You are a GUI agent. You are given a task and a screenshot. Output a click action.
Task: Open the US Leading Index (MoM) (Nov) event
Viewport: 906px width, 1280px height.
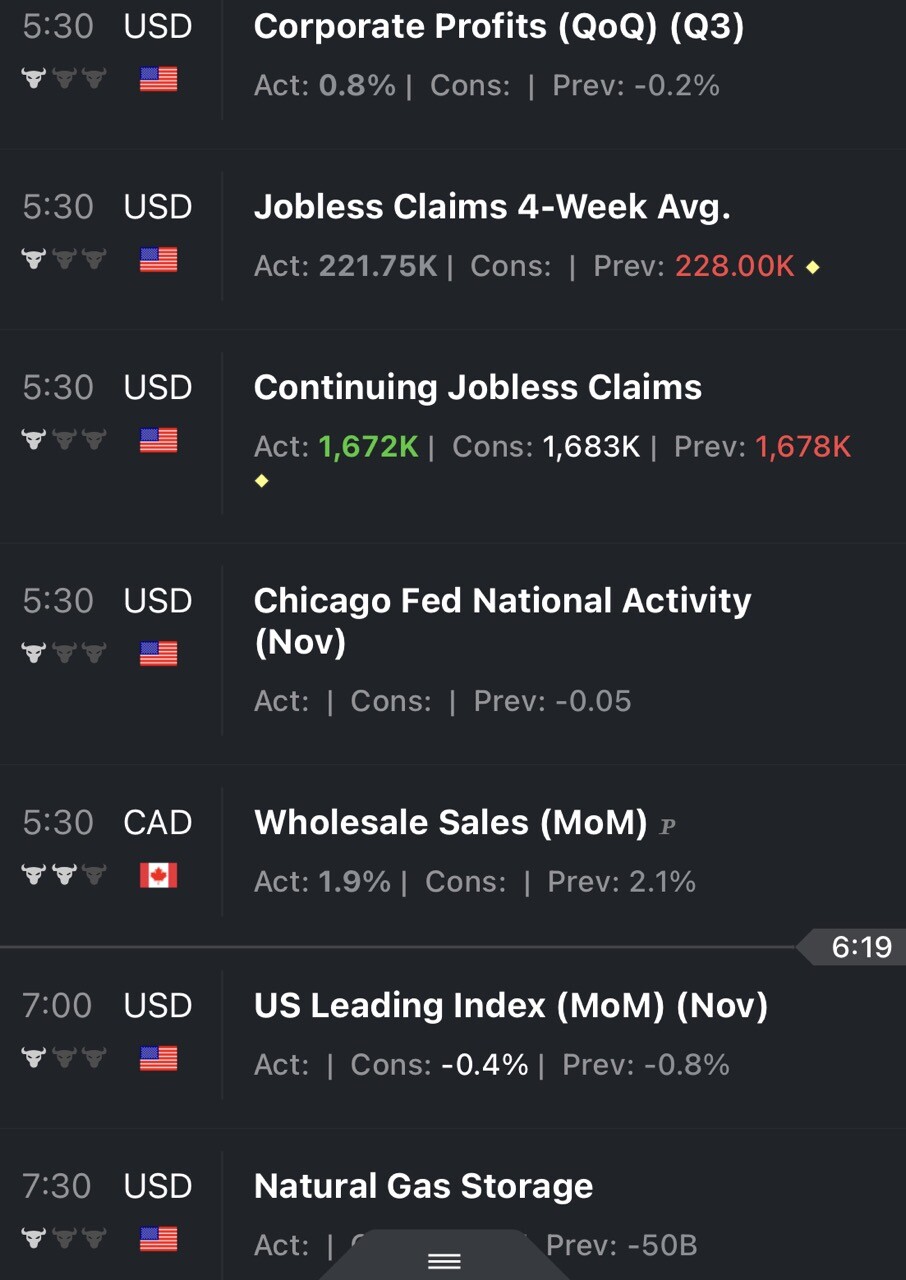tap(510, 1005)
